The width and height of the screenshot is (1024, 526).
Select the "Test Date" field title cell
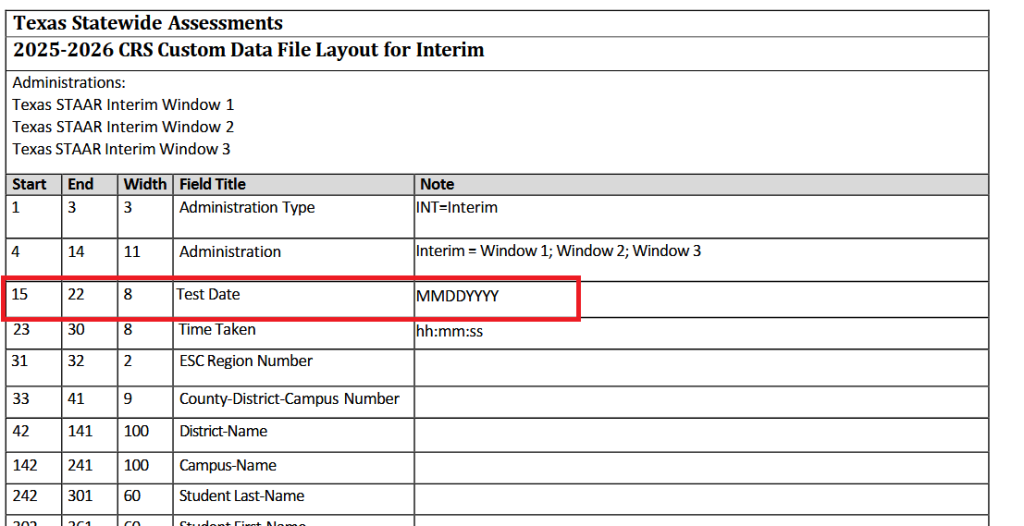click(x=208, y=294)
